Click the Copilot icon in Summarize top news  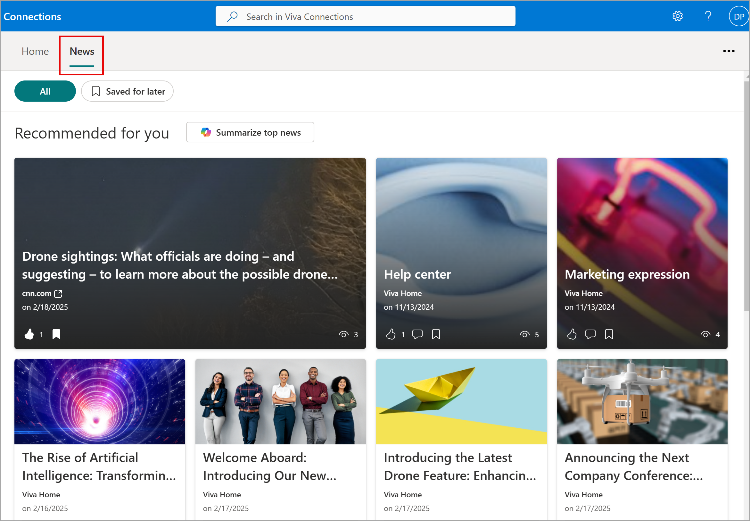pyautogui.click(x=206, y=133)
